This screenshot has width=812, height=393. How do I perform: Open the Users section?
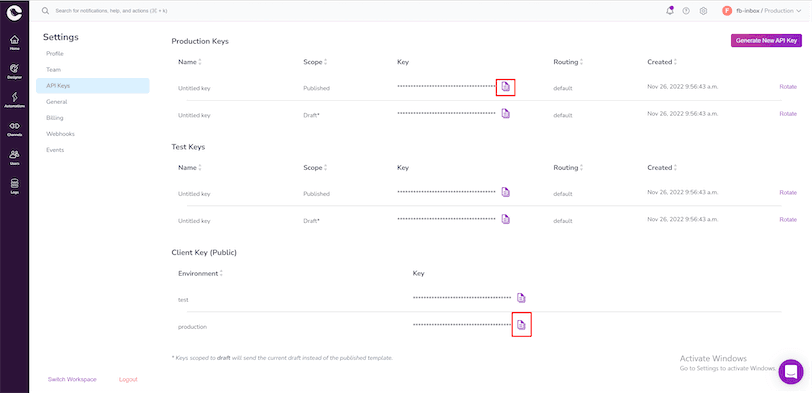tap(14, 157)
